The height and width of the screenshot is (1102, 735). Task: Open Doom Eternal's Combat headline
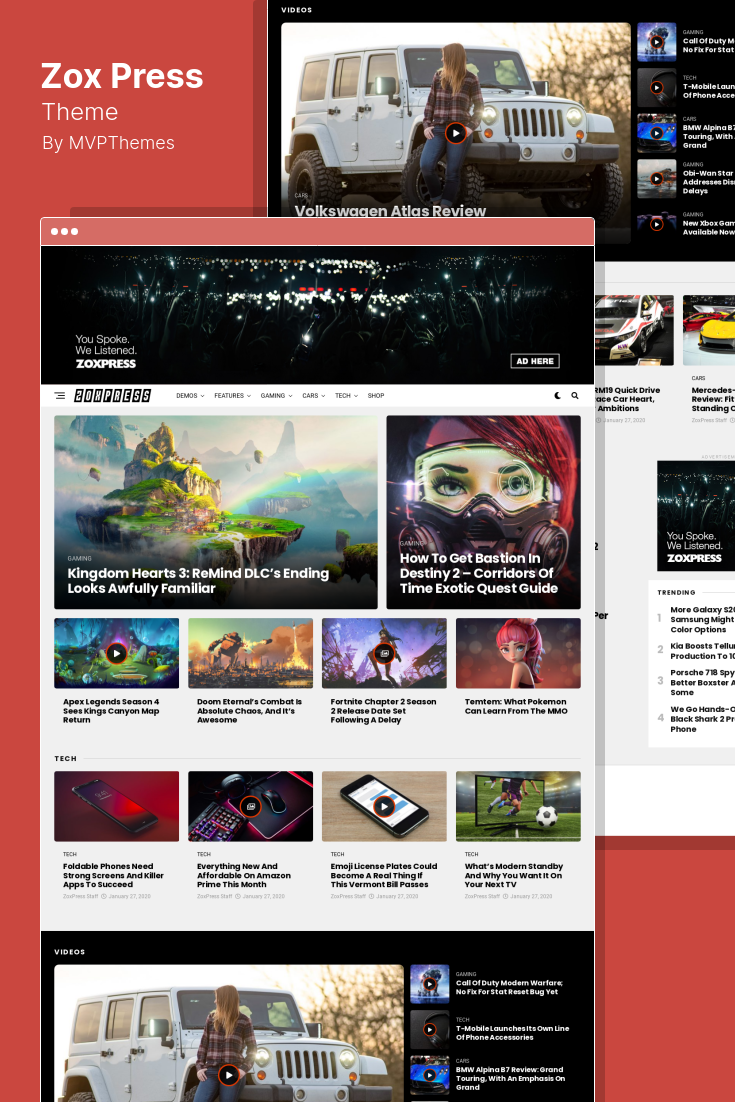tap(249, 711)
